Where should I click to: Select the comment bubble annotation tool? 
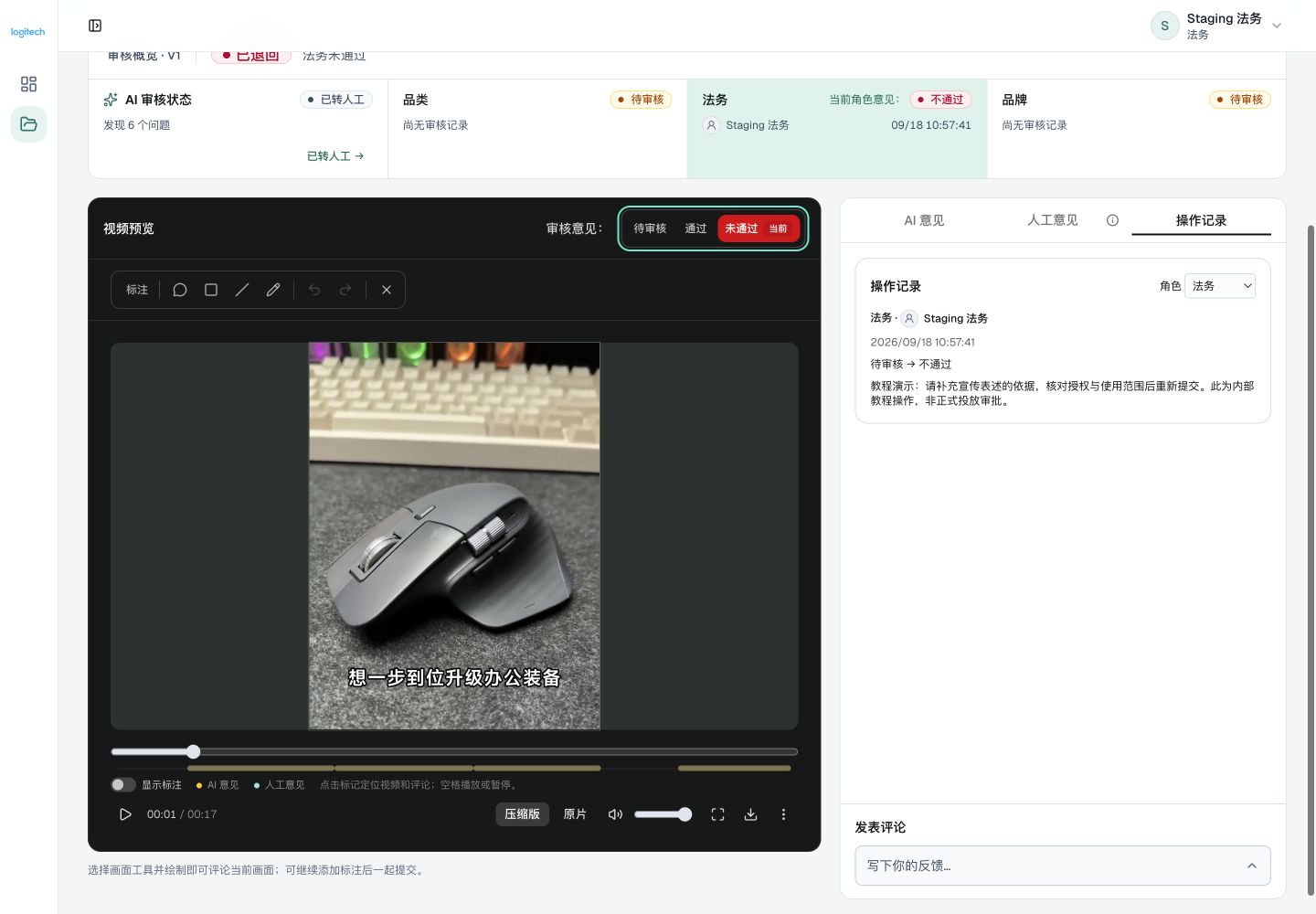pyautogui.click(x=180, y=290)
